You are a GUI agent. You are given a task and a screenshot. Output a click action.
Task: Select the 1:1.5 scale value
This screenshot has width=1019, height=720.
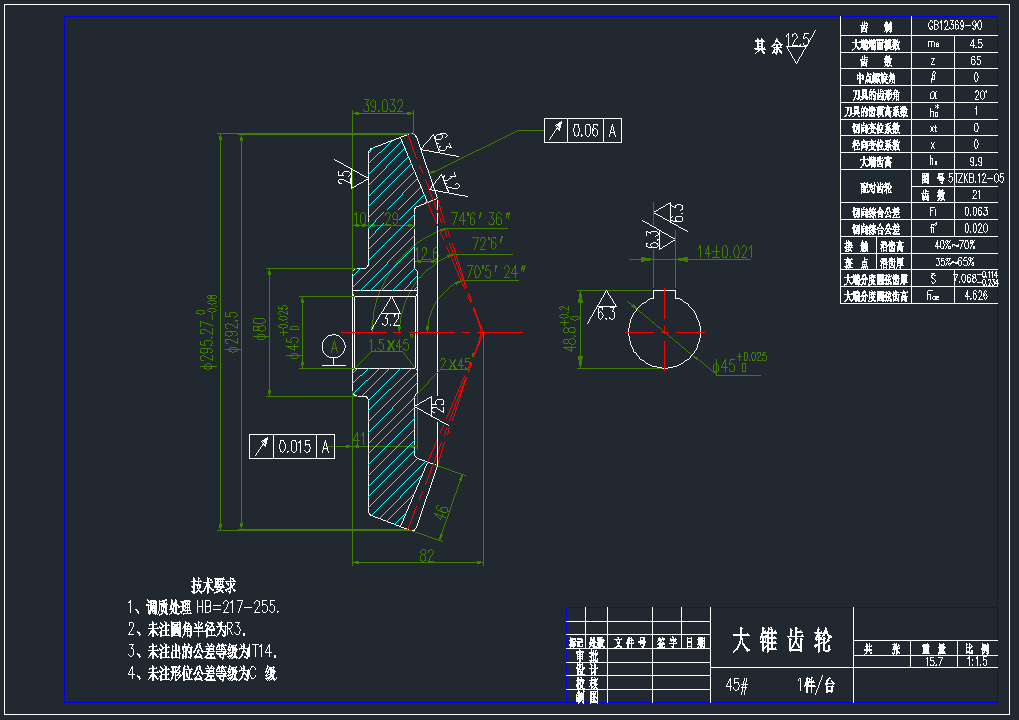(x=976, y=662)
